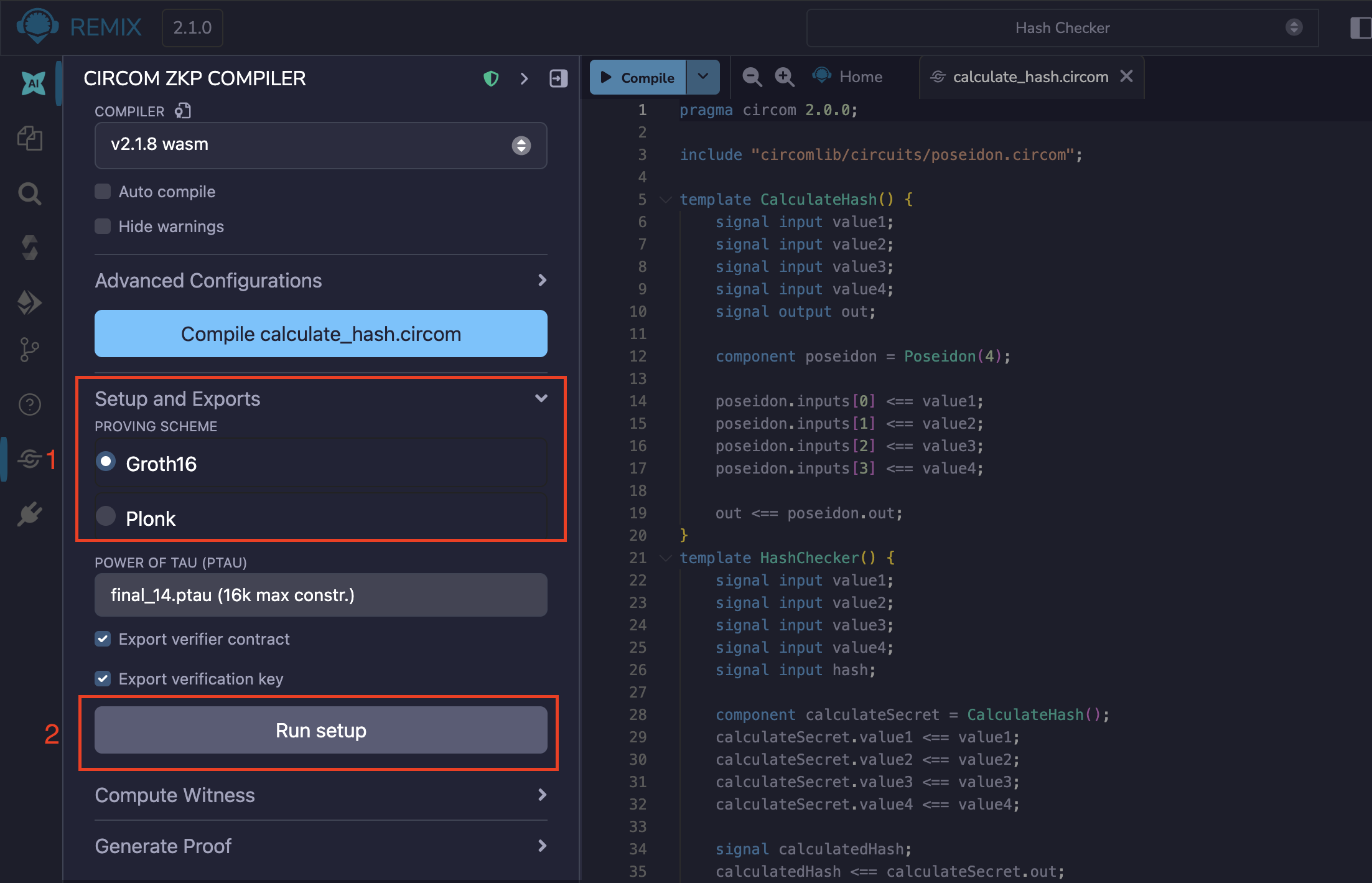
Task: Open the Deploy and run sidebar icon
Action: coord(30,302)
